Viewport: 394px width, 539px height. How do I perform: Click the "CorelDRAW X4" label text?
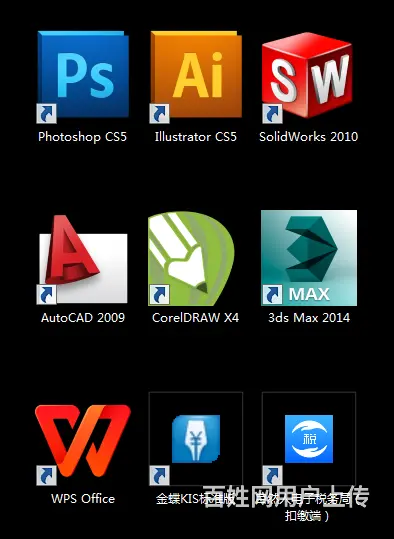195,318
